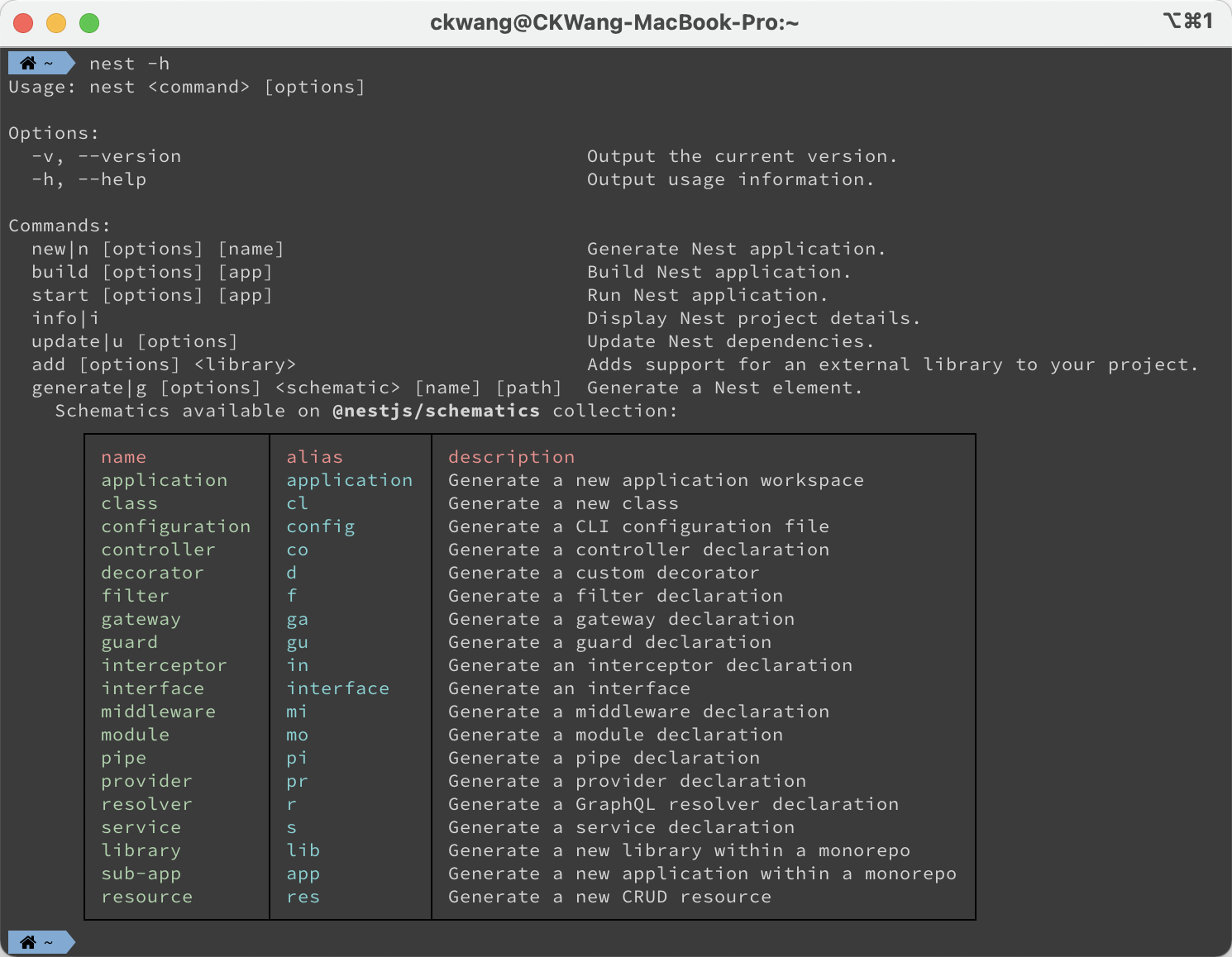
Task: Click the green zoom window button
Action: point(89,23)
